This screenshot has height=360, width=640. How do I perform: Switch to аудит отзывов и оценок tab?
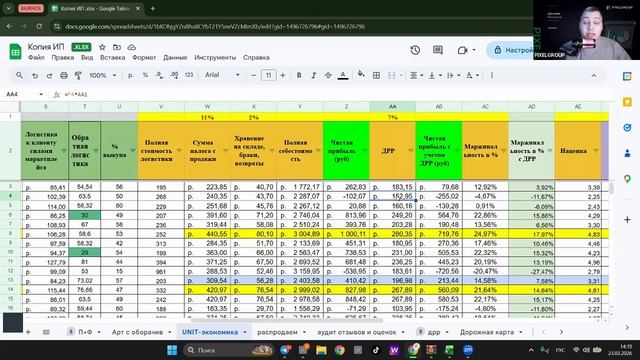[x=357, y=332]
